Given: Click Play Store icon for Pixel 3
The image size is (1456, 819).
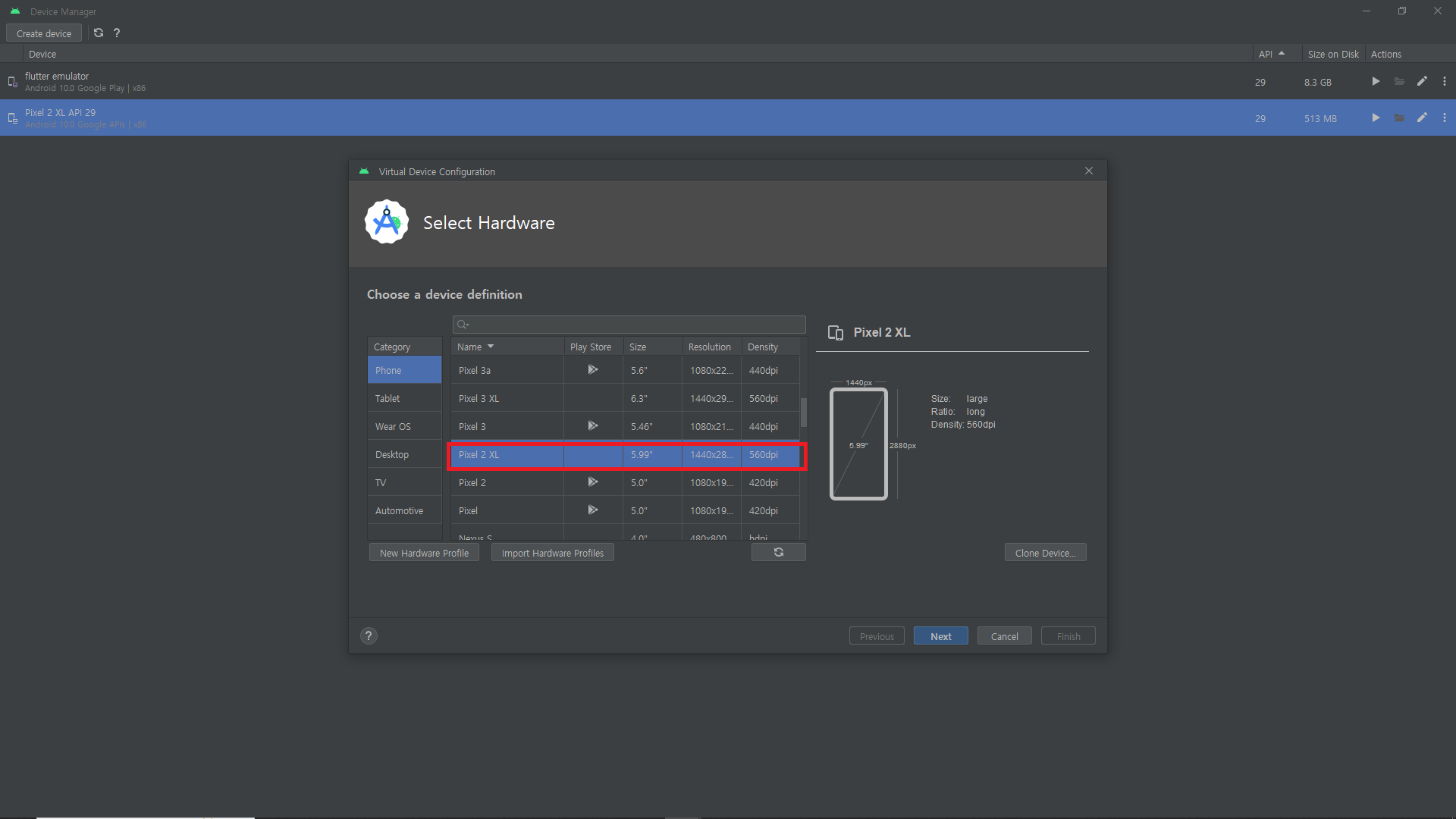Looking at the screenshot, I should coord(593,426).
